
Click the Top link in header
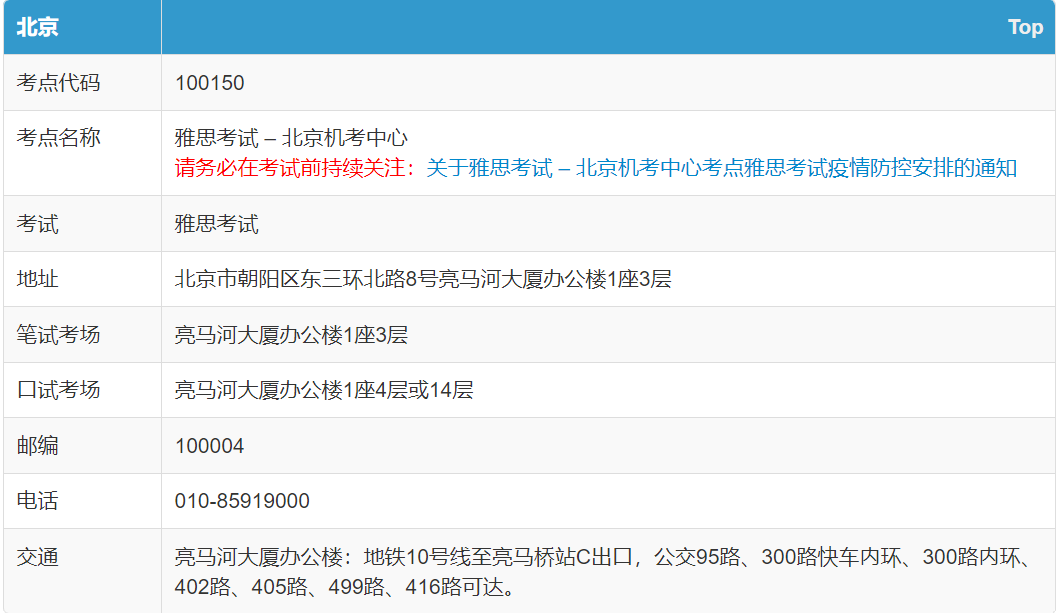1025,27
